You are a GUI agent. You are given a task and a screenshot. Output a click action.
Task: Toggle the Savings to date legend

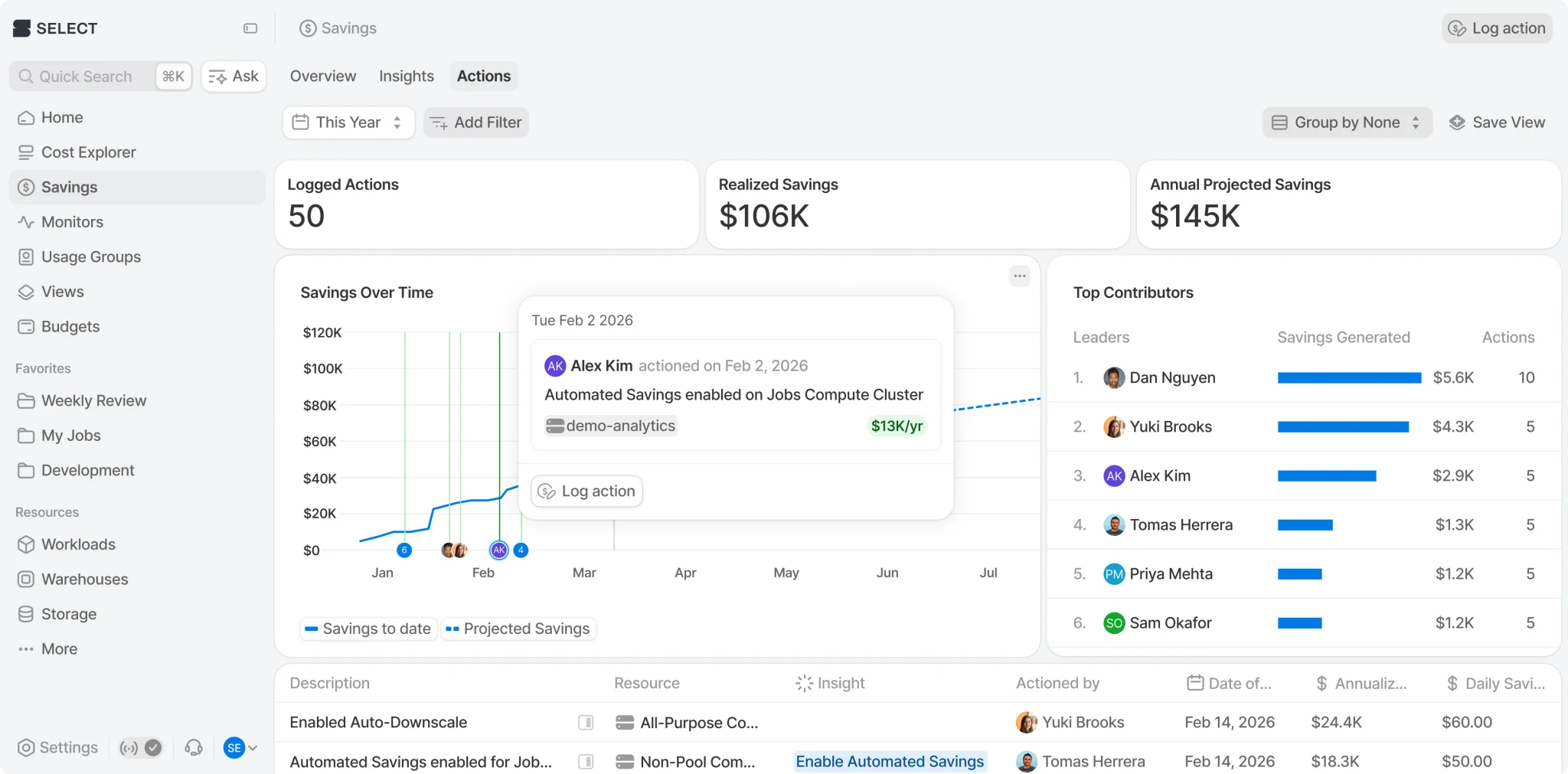tap(368, 629)
